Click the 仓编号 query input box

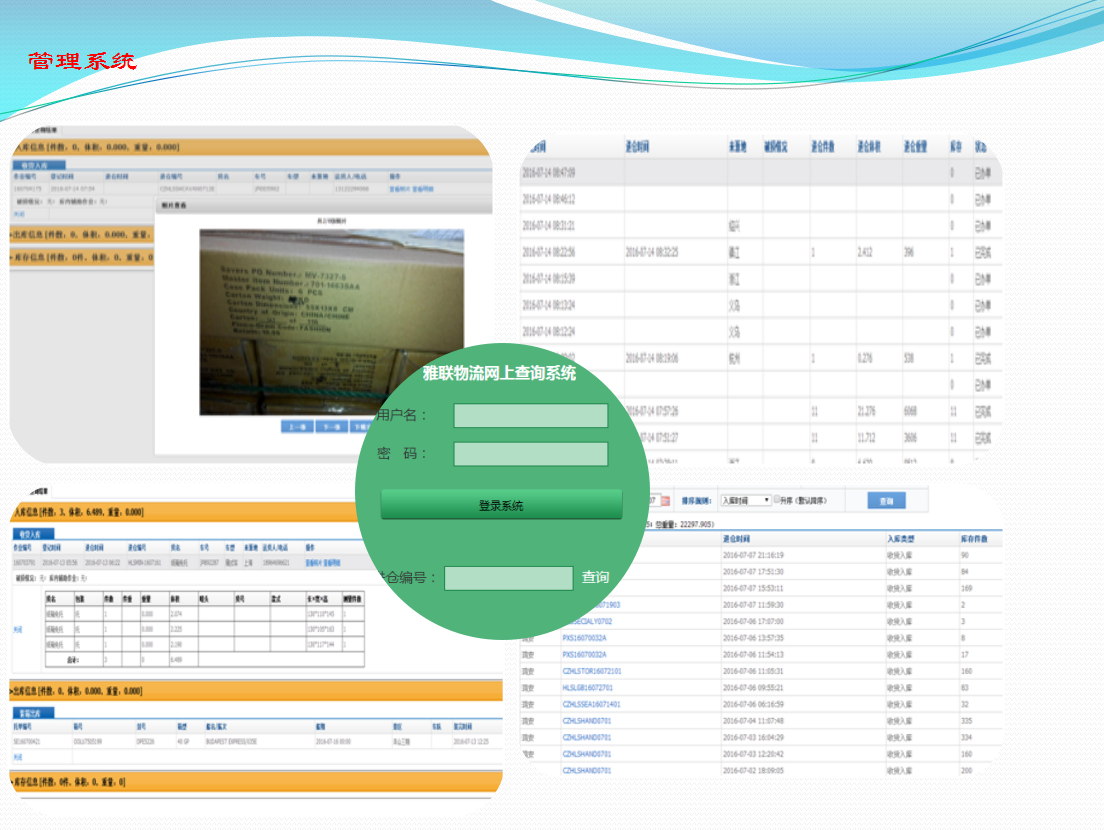[508, 578]
